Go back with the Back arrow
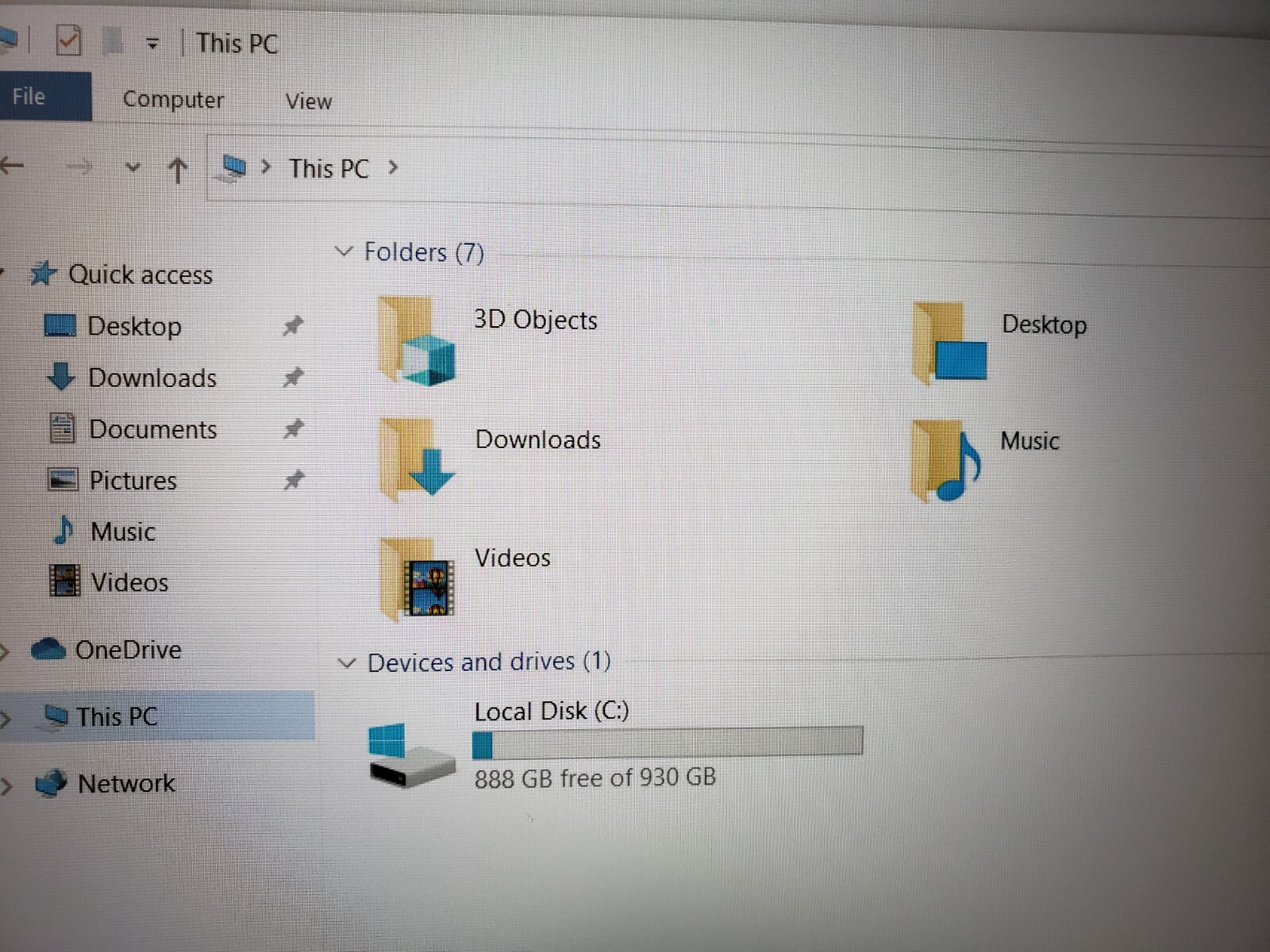The width and height of the screenshot is (1270, 952). (x=12, y=166)
